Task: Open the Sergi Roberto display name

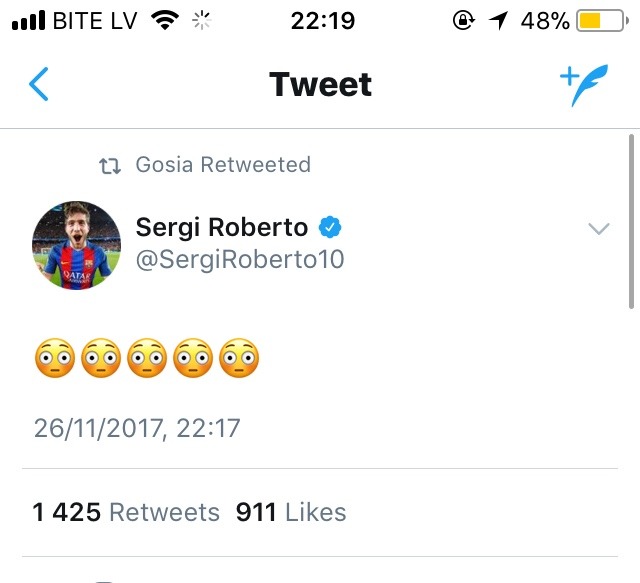Action: [222, 227]
